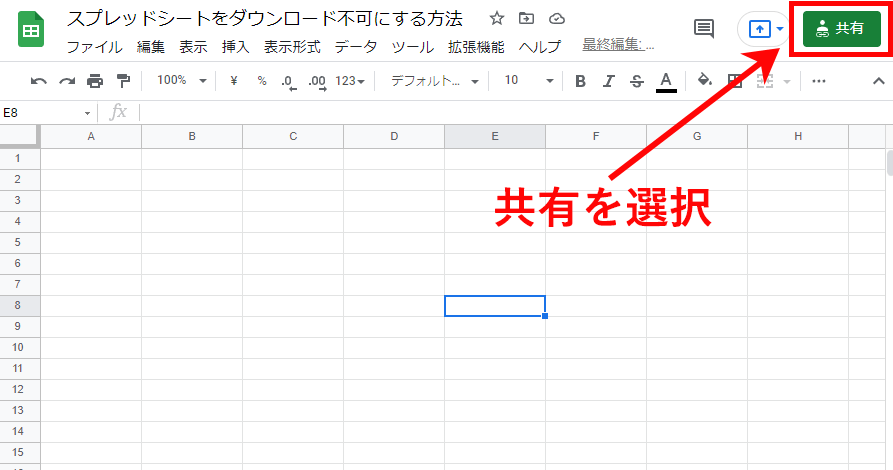Format as percent
Viewport: 893px width, 470px height.
point(262,81)
